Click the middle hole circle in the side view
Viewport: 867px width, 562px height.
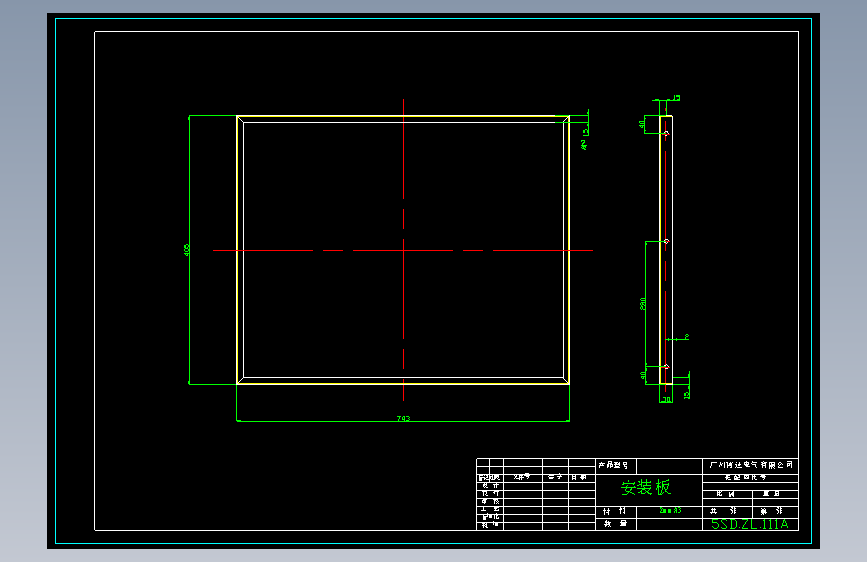667,242
